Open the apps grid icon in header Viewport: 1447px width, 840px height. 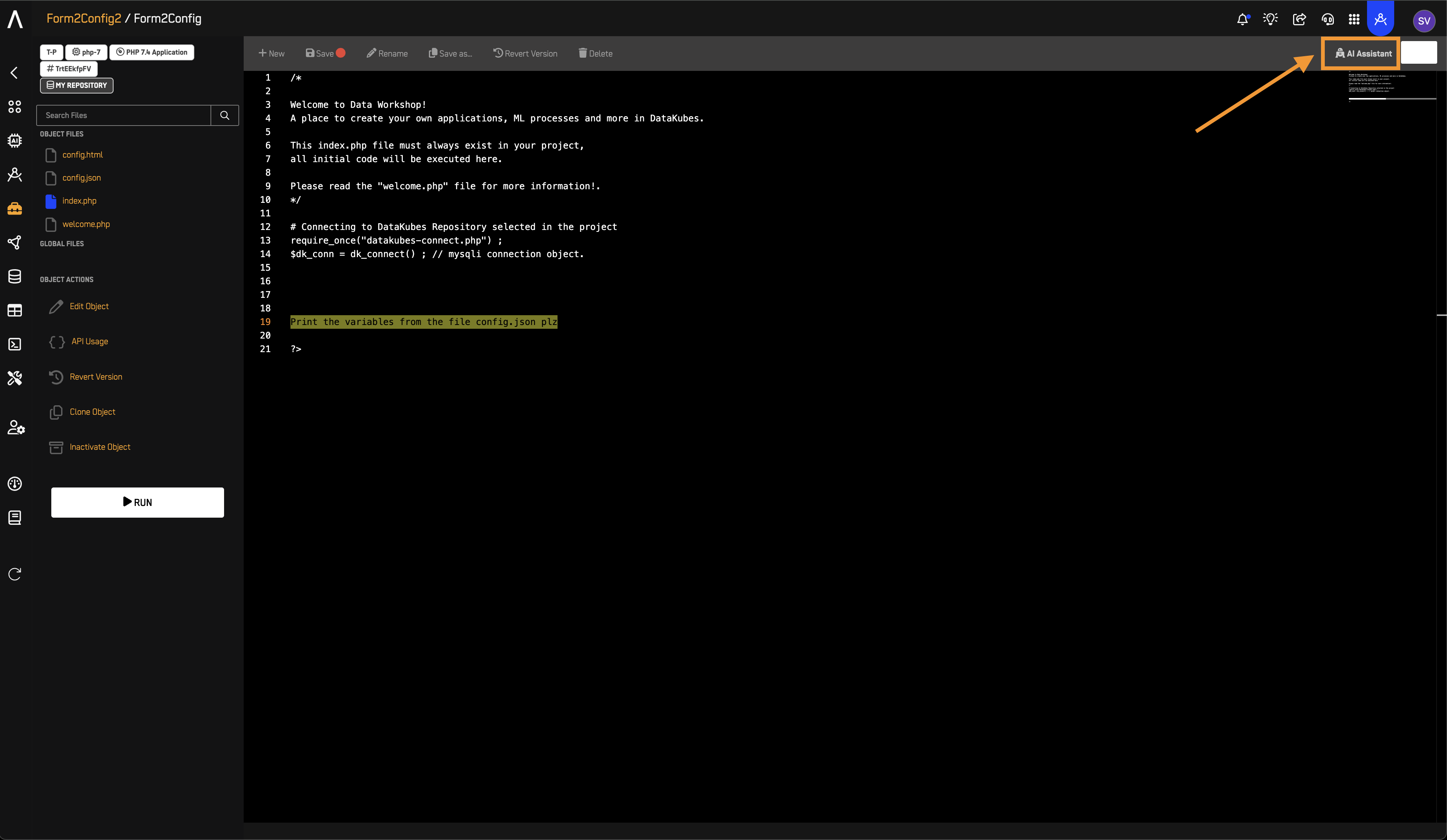[1354, 20]
